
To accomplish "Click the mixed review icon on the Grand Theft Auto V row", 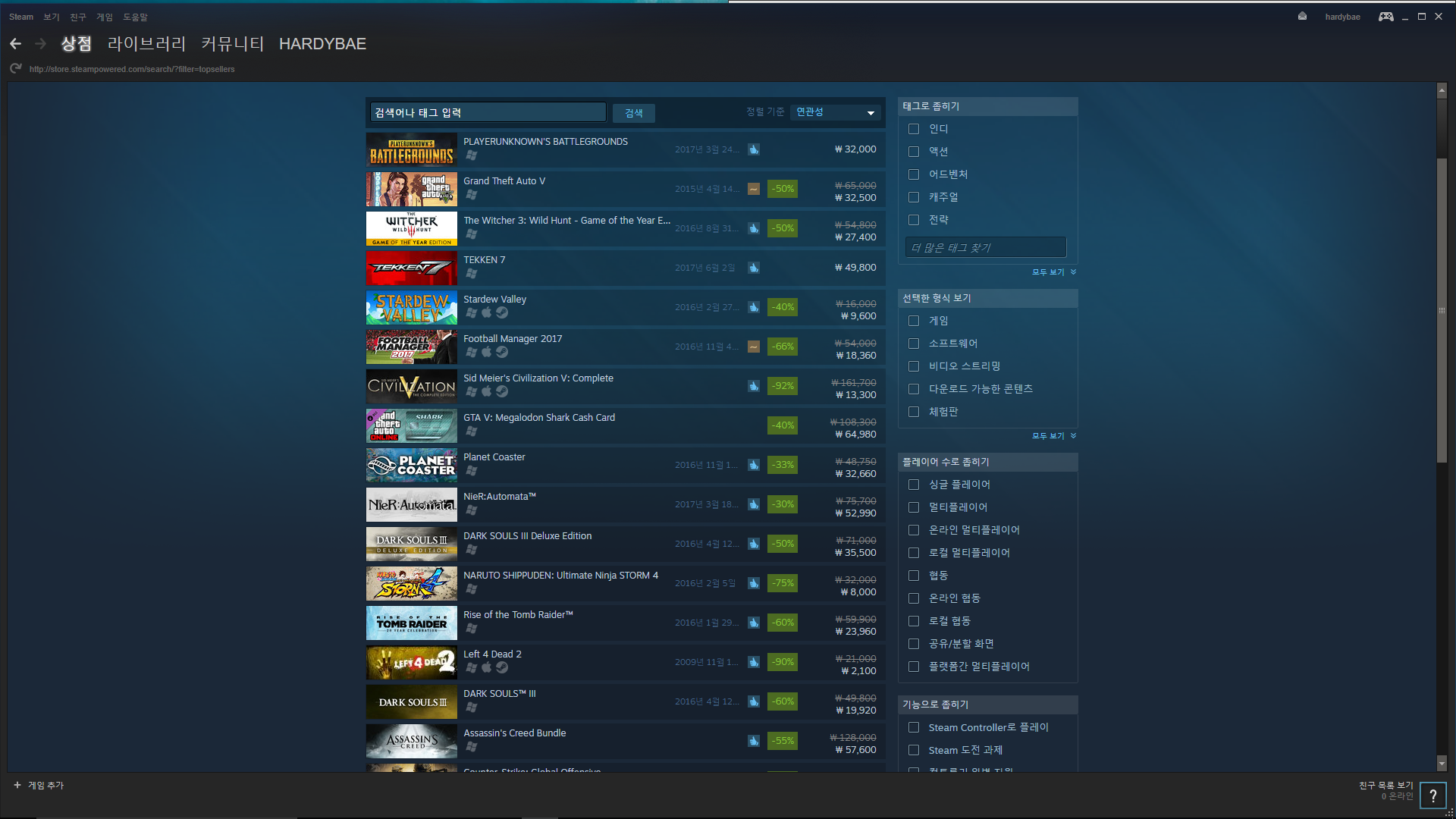I will [753, 189].
